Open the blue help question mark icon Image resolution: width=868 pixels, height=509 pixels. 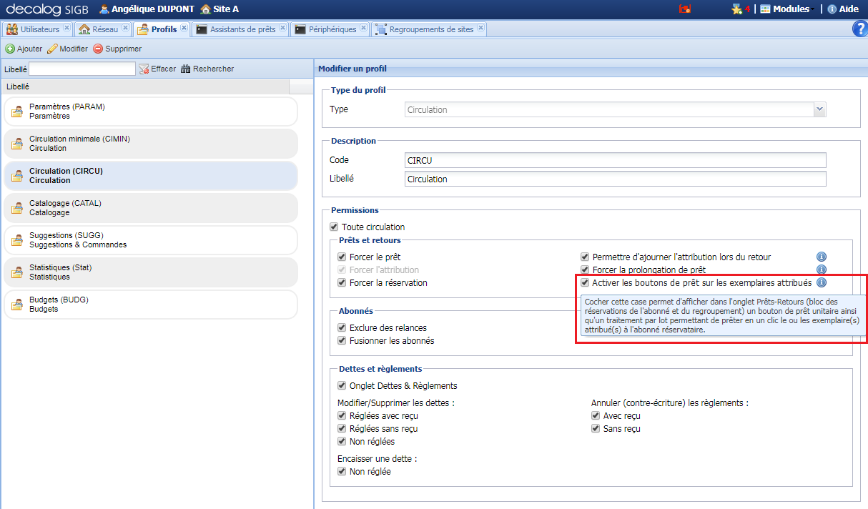[x=821, y=283]
